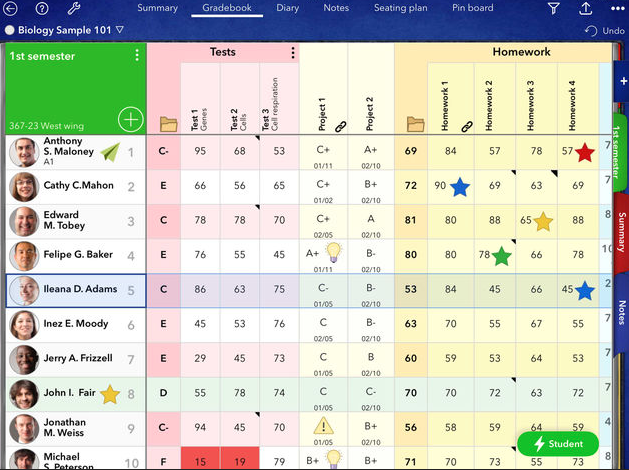Add a student with the plus circle
The image size is (629, 470).
tap(130, 120)
